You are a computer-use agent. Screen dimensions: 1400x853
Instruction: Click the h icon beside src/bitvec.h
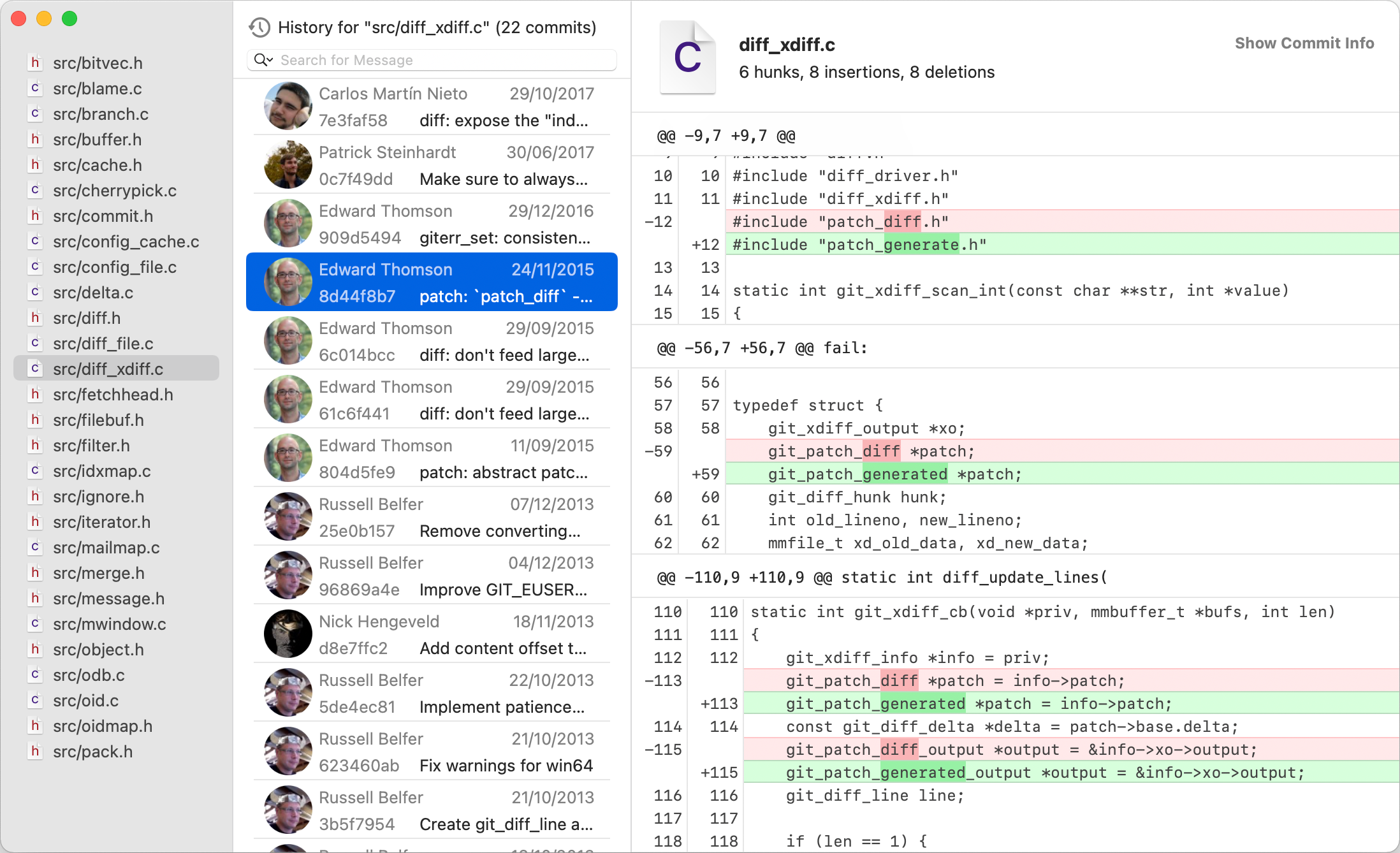coord(36,62)
